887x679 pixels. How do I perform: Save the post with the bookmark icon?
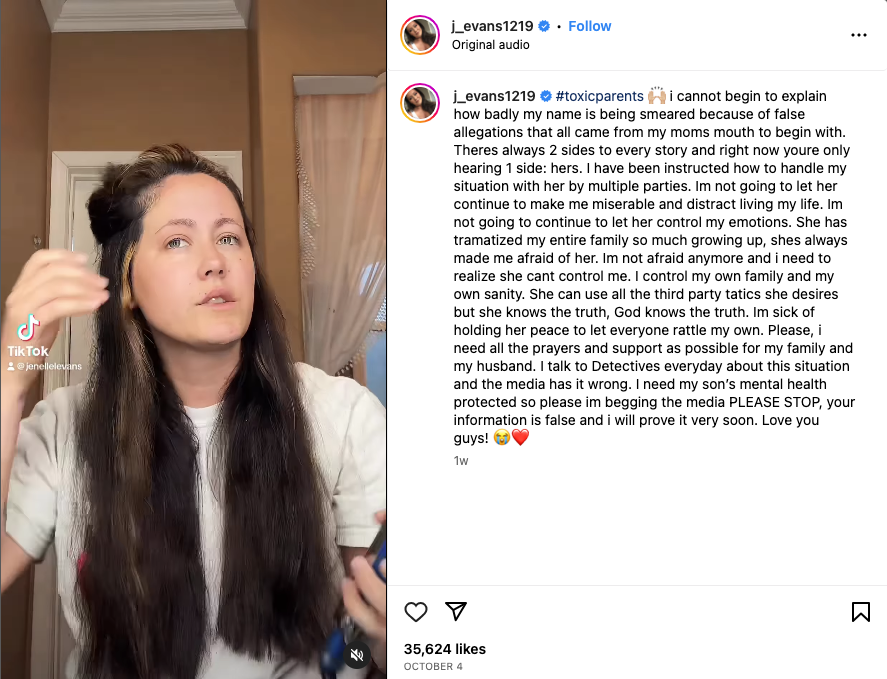click(860, 612)
